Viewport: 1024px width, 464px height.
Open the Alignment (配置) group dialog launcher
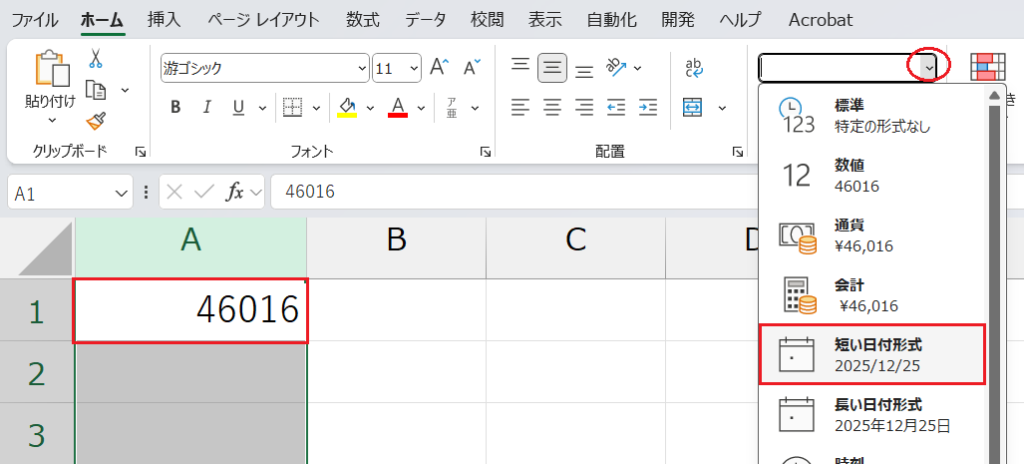pyautogui.click(x=738, y=152)
